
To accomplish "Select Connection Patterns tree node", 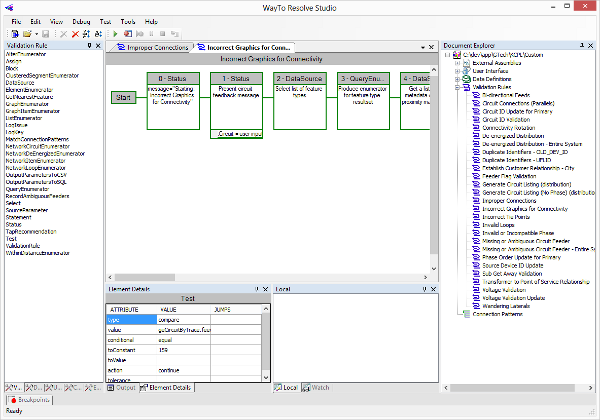I will pos(497,314).
